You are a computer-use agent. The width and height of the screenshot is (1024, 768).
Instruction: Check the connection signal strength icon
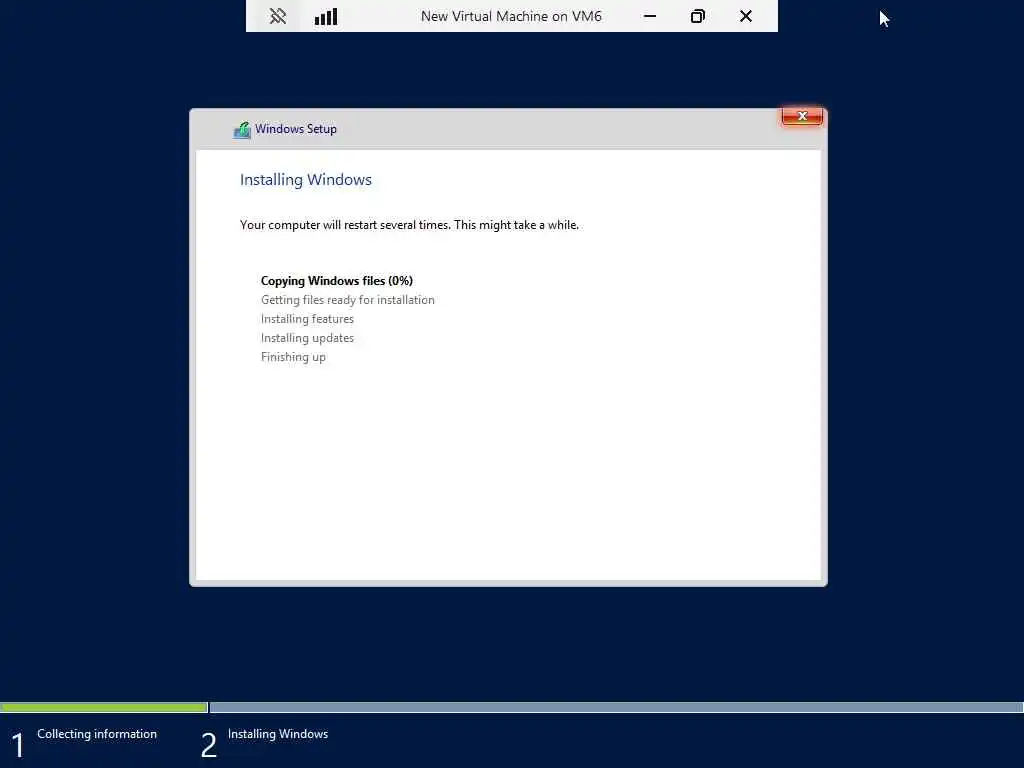[326, 16]
